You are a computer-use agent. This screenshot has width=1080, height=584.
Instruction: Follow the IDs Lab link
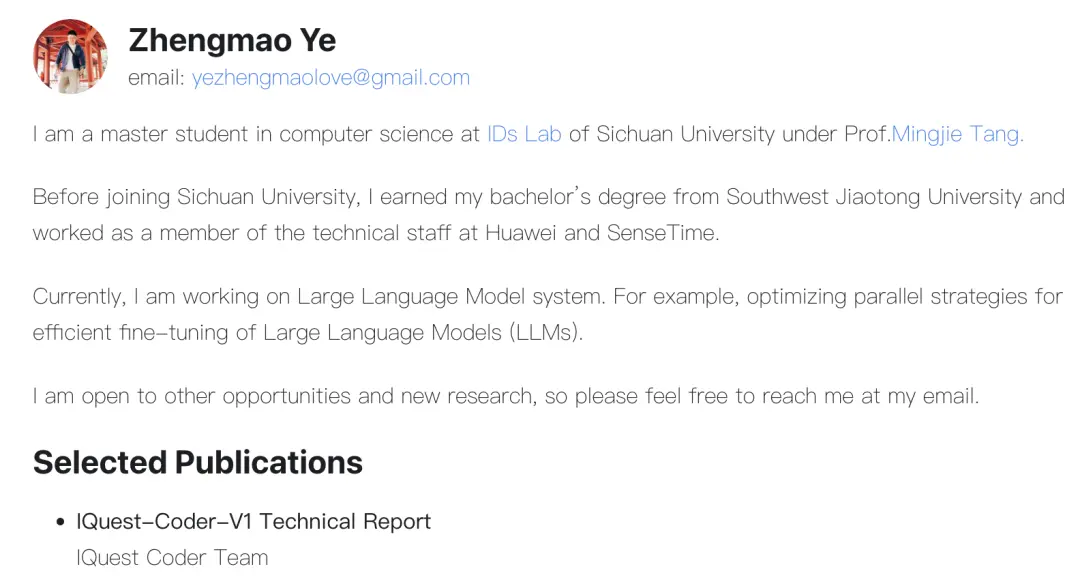(524, 134)
